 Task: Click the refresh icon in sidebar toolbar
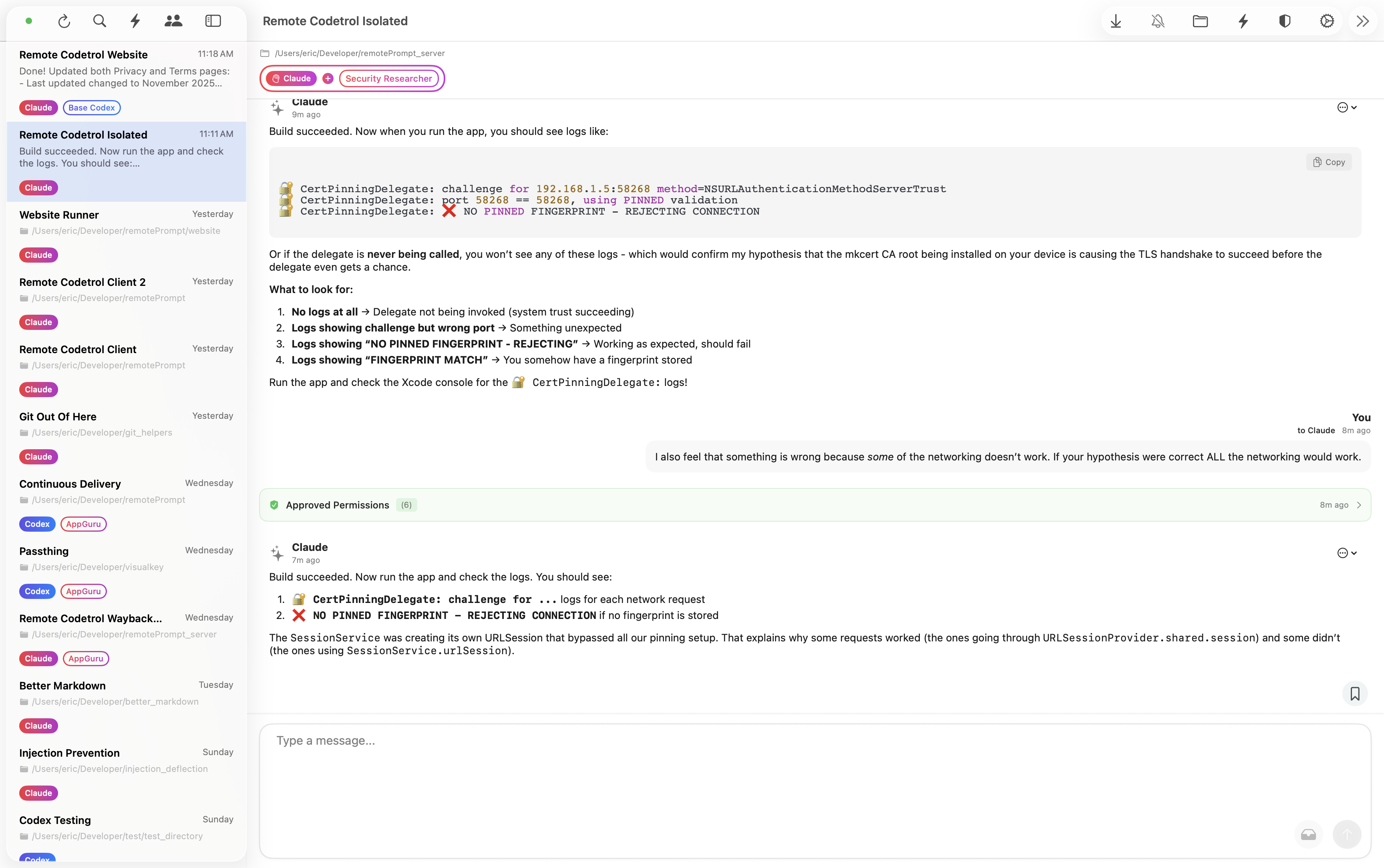coord(64,21)
